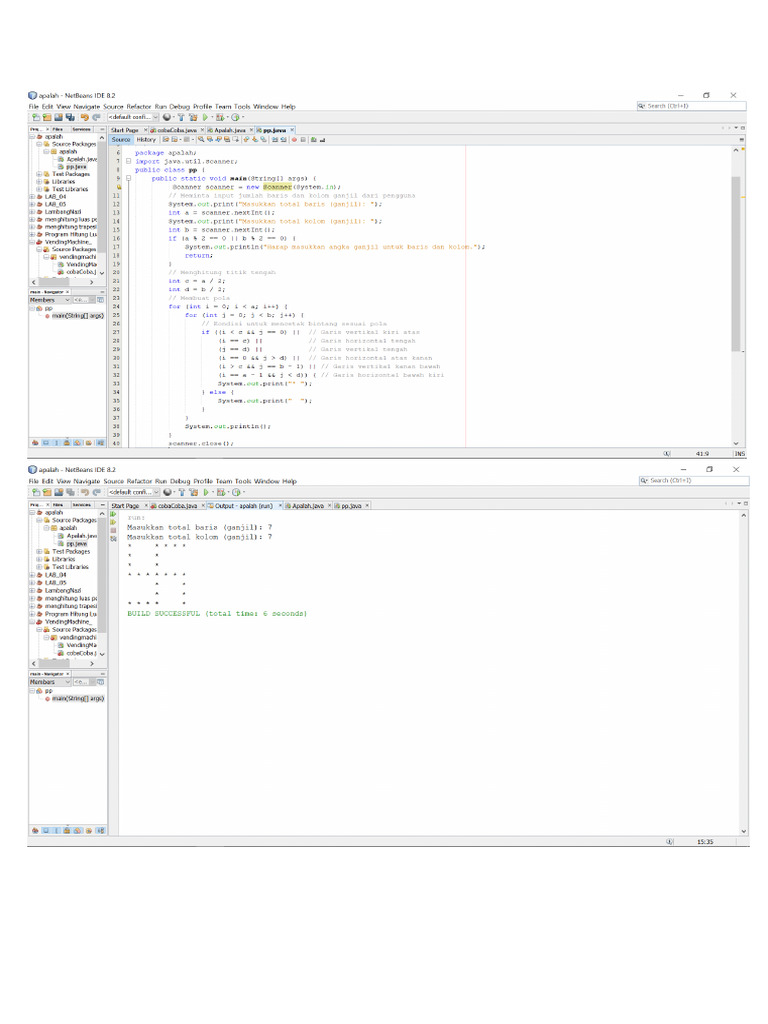Image resolution: width=768 pixels, height=1024 pixels.
Task: Select the Source view toggle in editor
Action: click(121, 140)
